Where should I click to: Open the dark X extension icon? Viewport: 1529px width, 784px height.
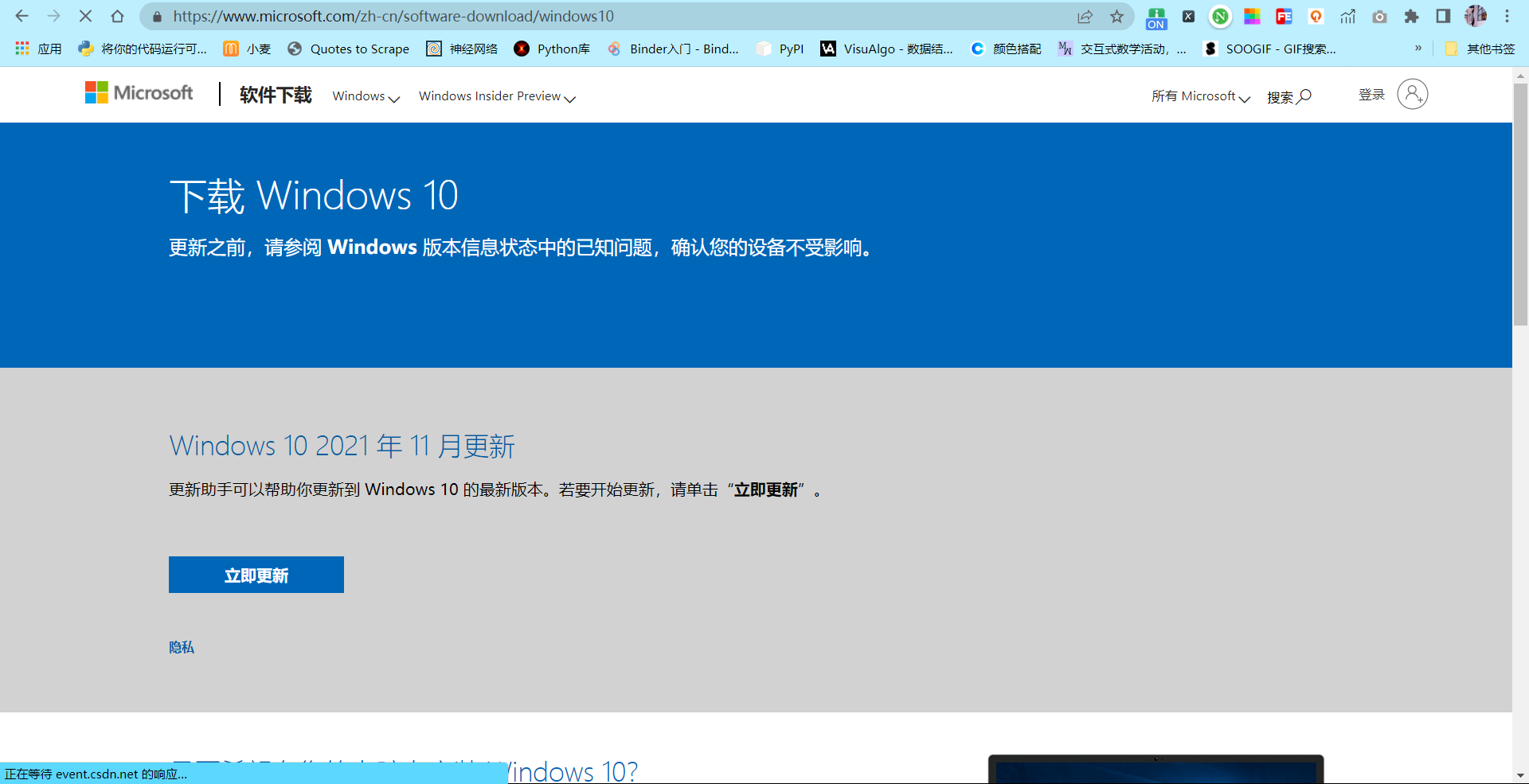(1188, 17)
